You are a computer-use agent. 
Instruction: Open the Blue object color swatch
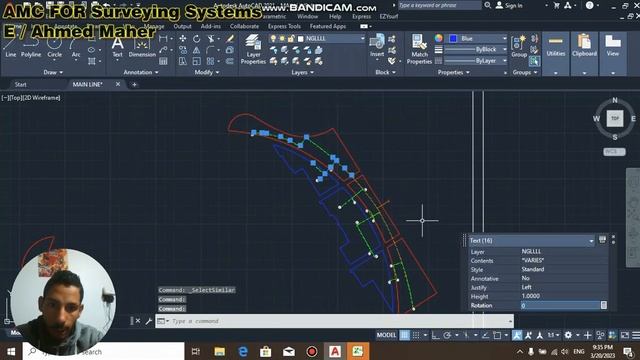(453, 38)
